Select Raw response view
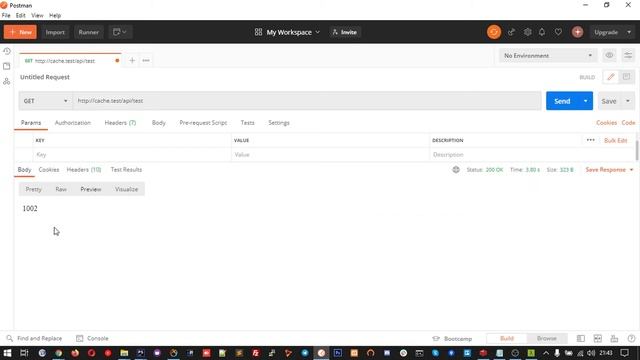This screenshot has height=360, width=640. (x=61, y=189)
